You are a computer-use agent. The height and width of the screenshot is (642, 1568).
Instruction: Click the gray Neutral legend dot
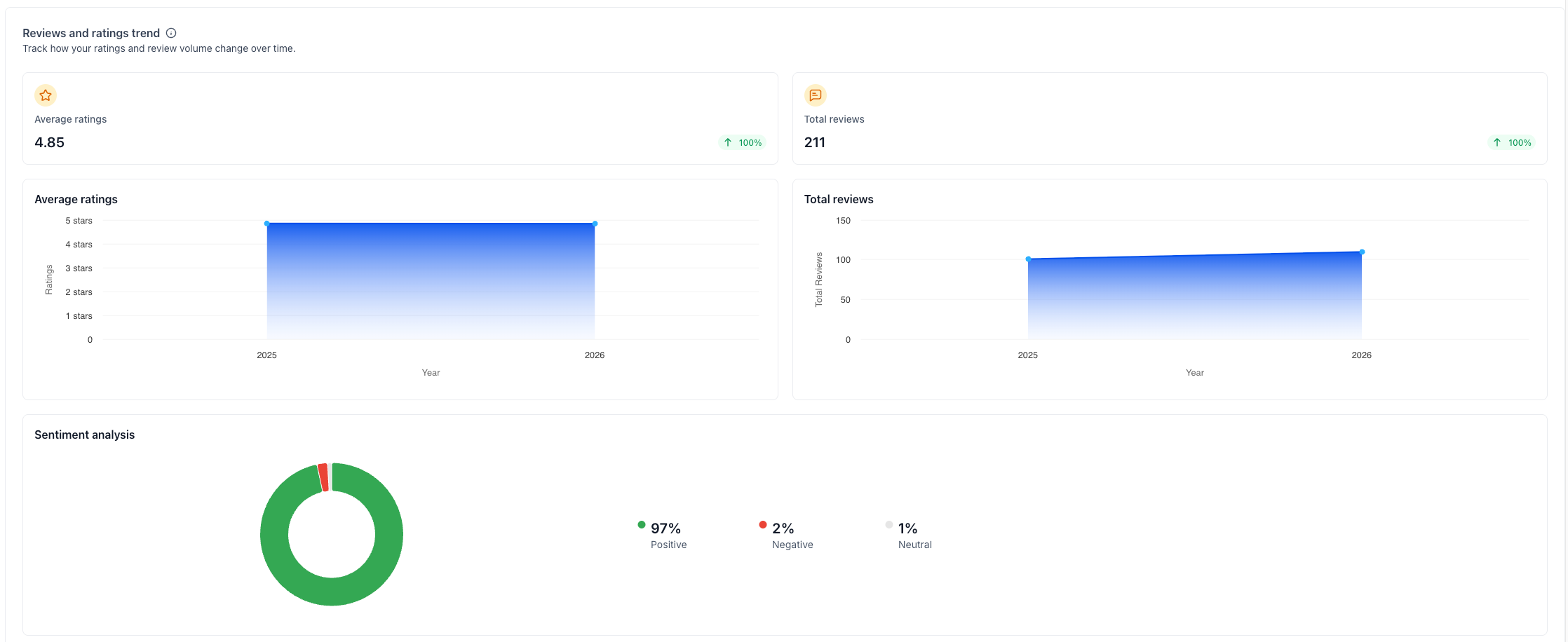point(889,524)
